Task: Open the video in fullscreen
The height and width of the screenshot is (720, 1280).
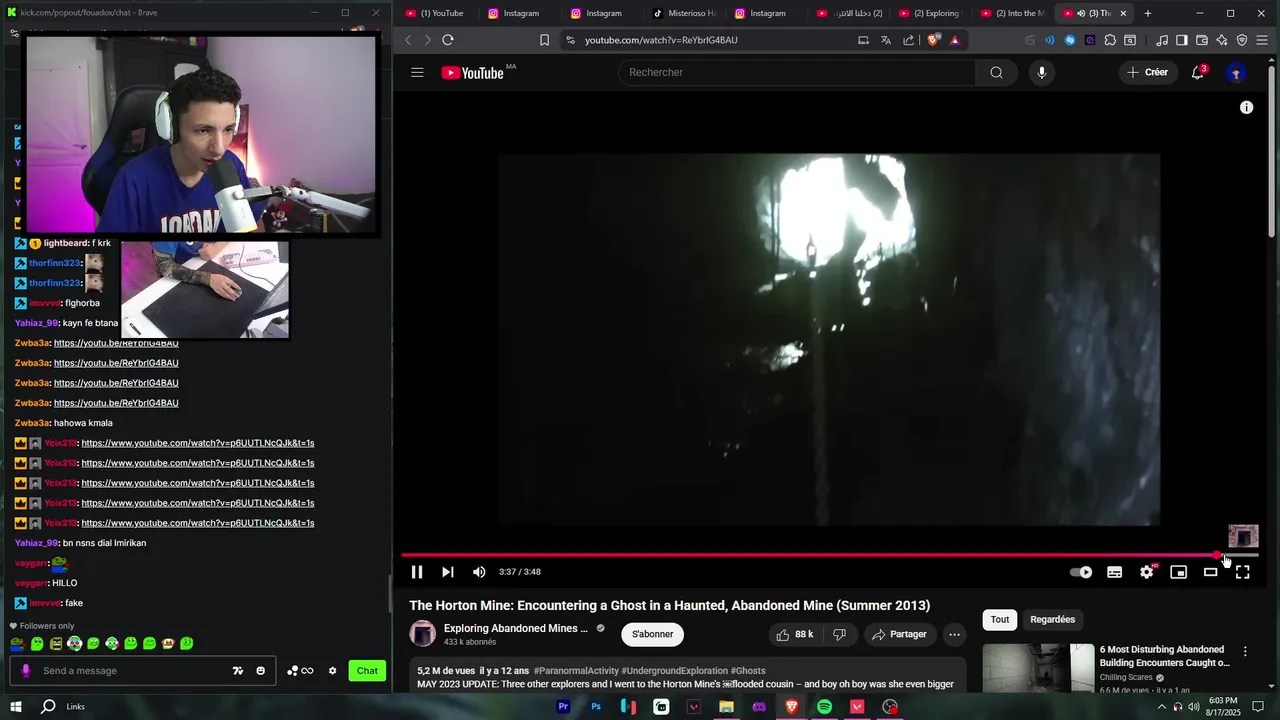Action: click(x=1243, y=572)
